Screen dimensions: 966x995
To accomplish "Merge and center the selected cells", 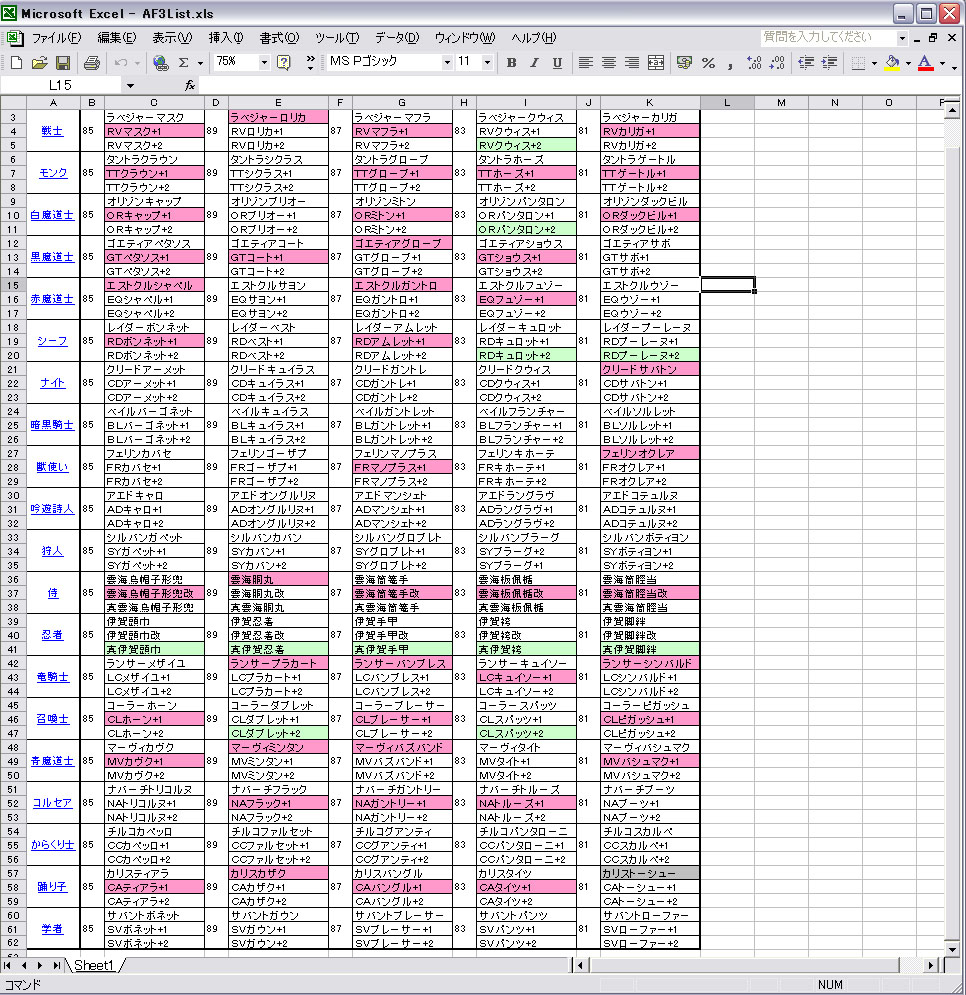I will tap(656, 62).
